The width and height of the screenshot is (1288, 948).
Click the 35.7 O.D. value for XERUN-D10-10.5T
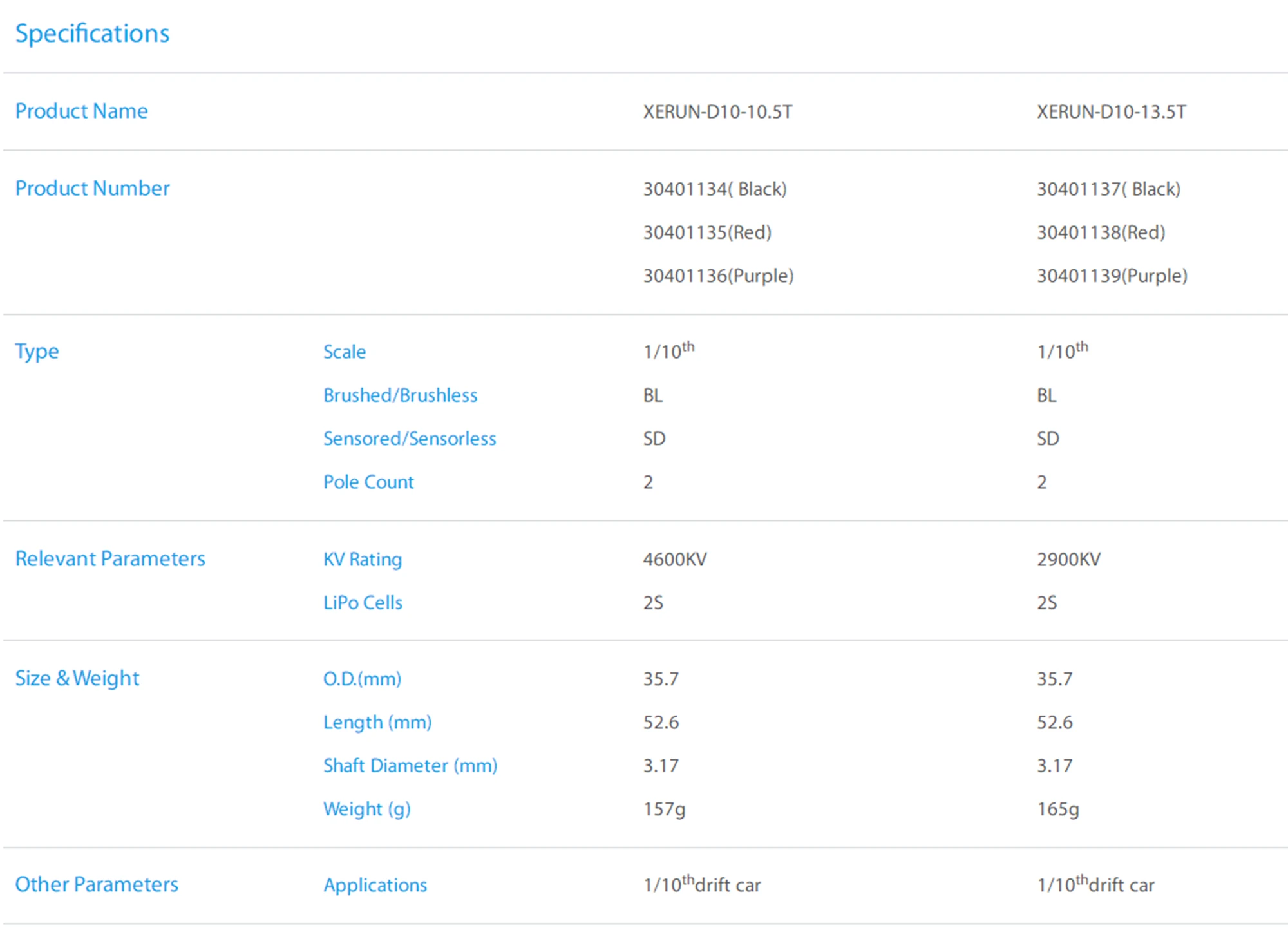661,679
